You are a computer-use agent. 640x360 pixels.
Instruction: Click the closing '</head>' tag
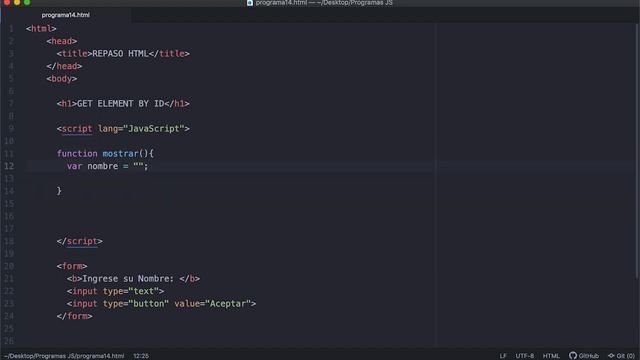[x=64, y=66]
